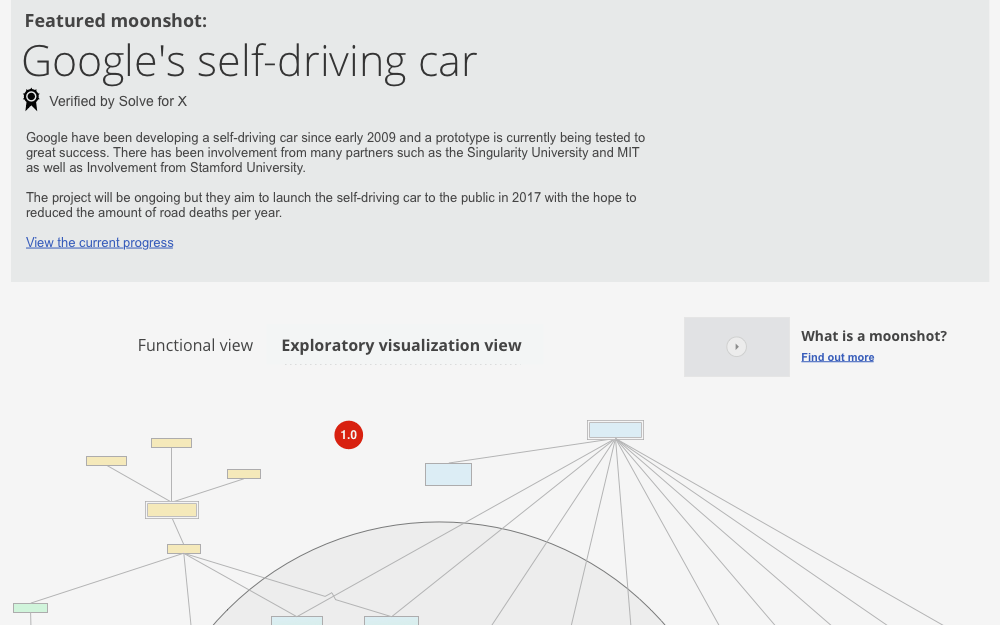Select the yellow node at the top of the cluster
This screenshot has height=625, width=1000.
click(171, 442)
